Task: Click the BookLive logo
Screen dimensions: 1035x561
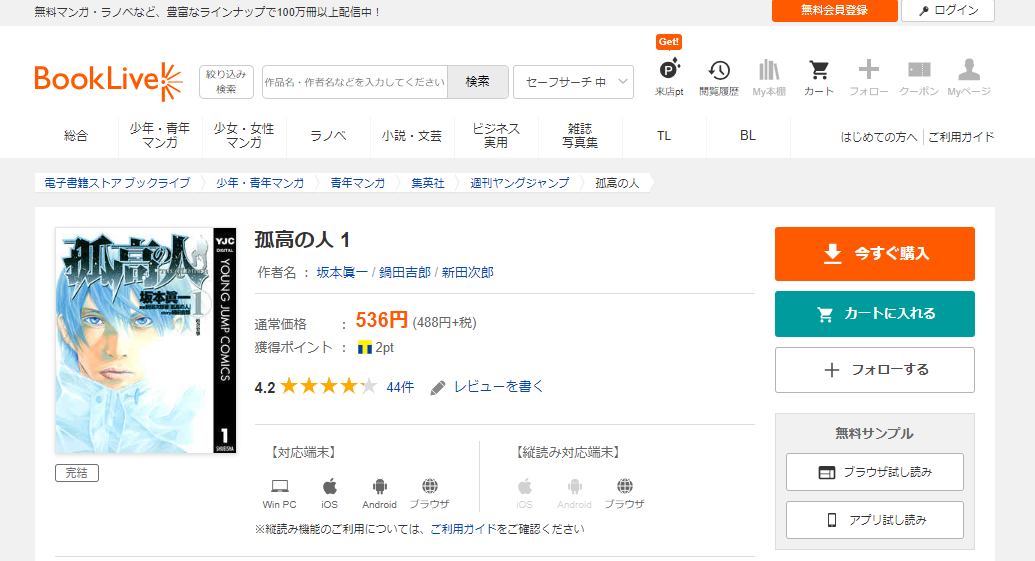Action: [108, 81]
